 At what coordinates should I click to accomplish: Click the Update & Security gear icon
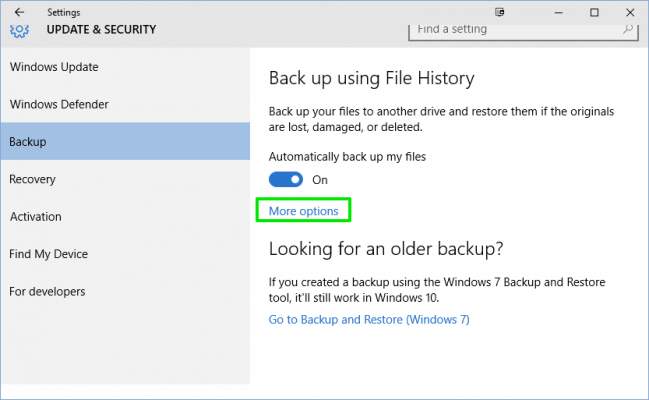(19, 31)
